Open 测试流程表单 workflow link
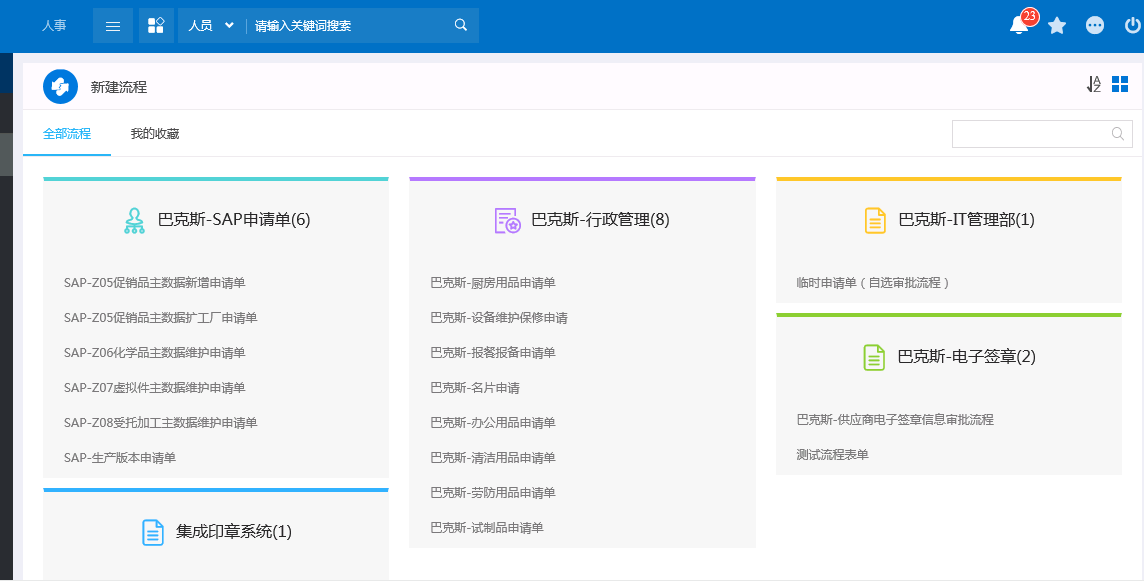Viewport: 1144px width, 581px height. [x=832, y=455]
